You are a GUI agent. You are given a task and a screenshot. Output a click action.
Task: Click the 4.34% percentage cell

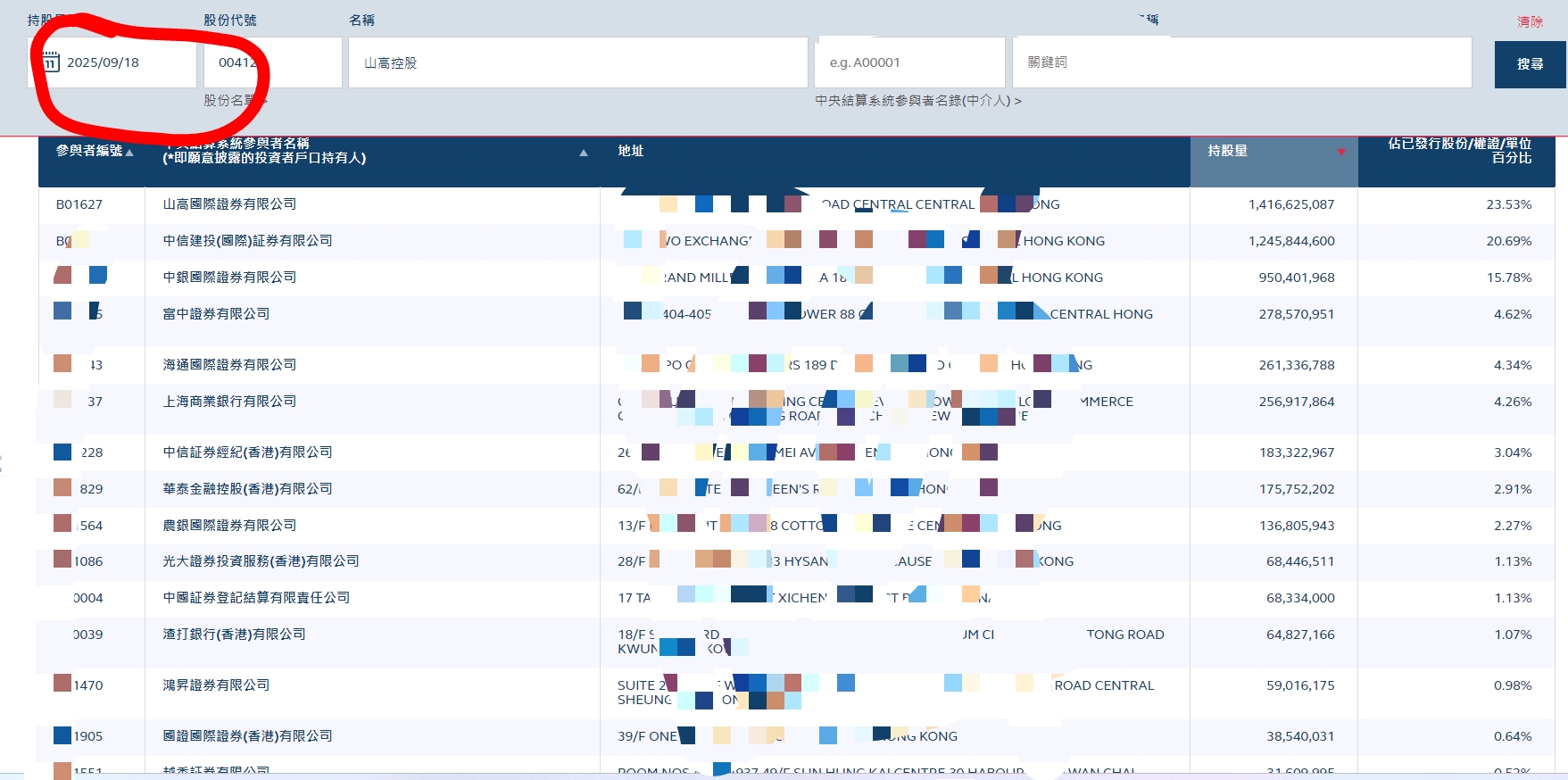click(x=1513, y=365)
